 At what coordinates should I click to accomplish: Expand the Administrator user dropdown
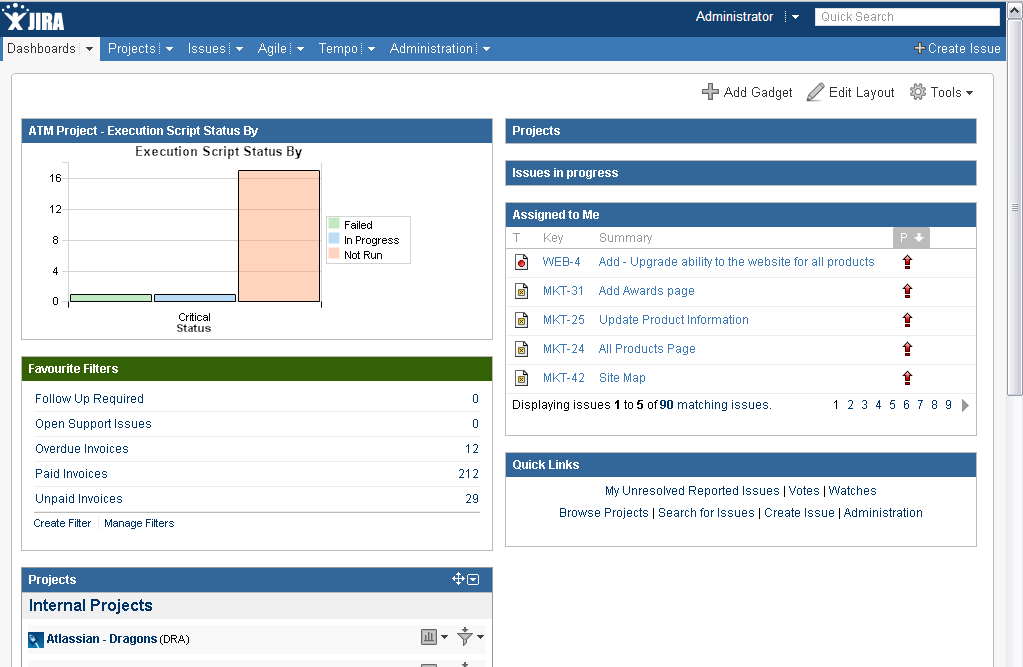(794, 17)
